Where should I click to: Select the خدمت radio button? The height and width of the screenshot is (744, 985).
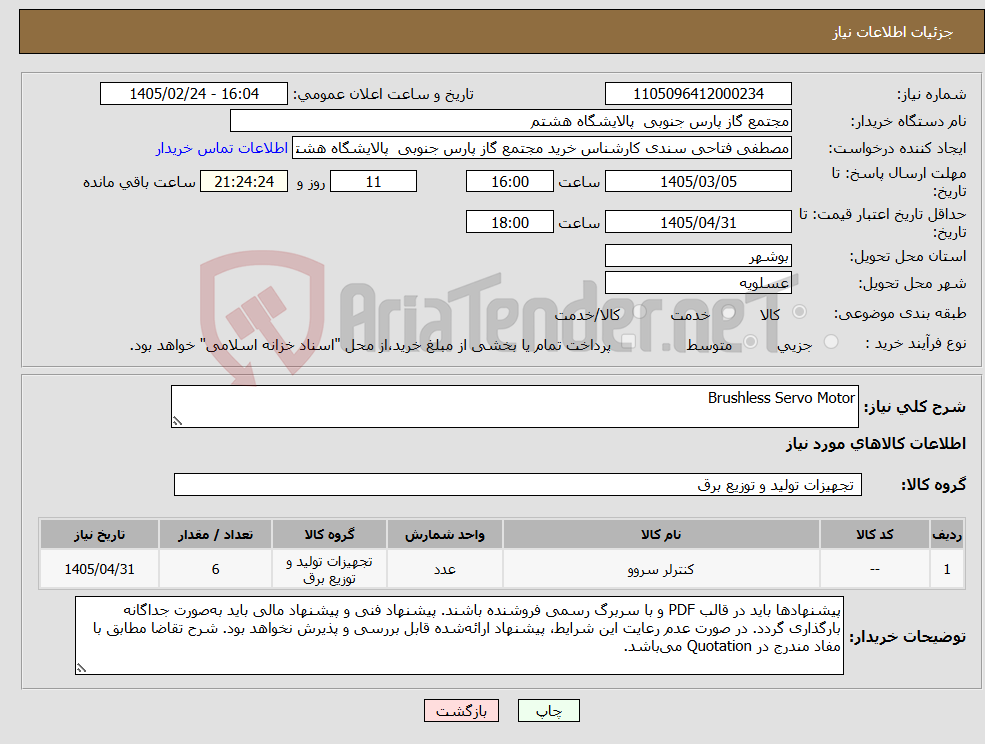click(x=729, y=312)
